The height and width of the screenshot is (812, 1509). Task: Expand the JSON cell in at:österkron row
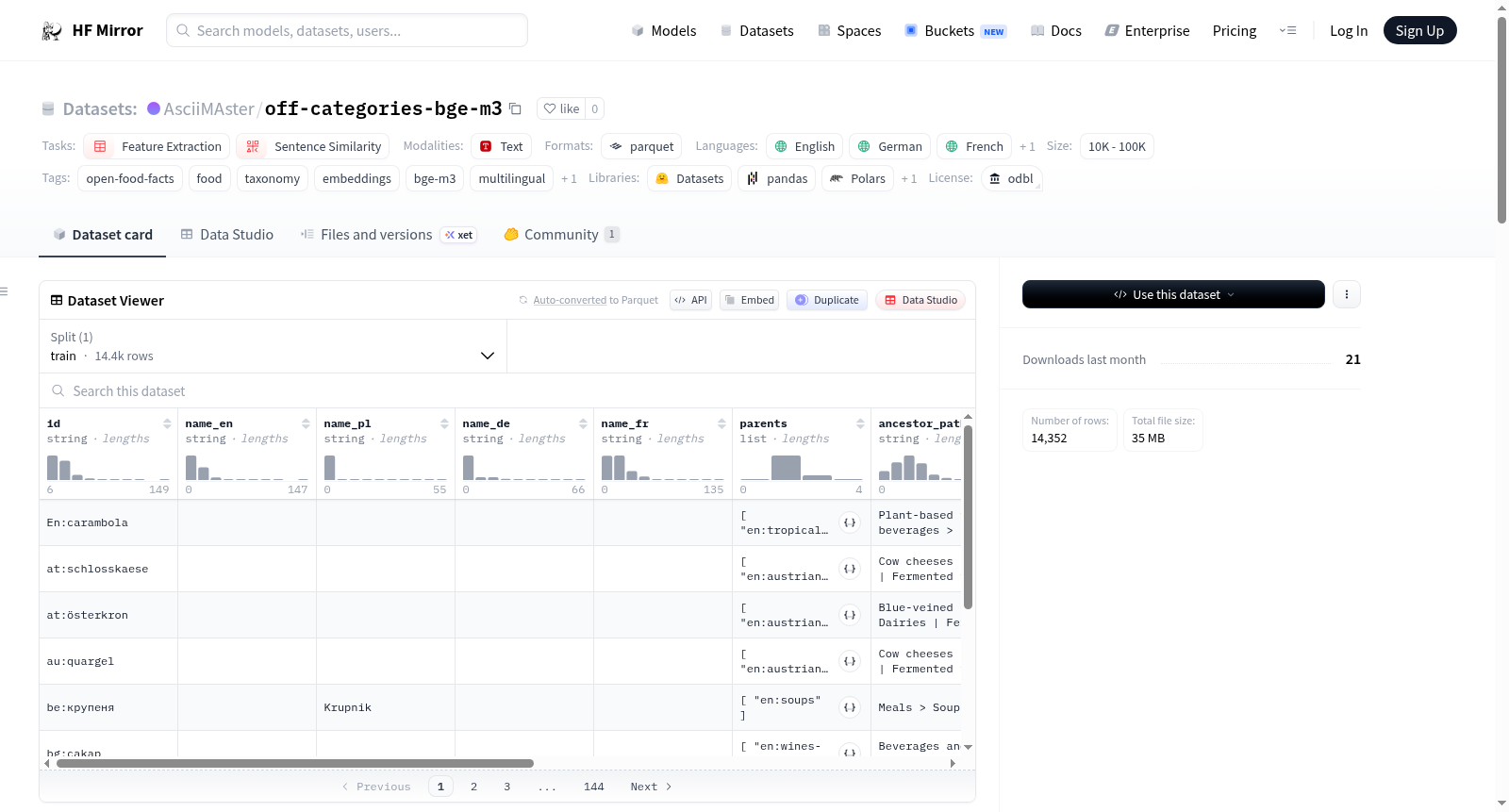850,615
